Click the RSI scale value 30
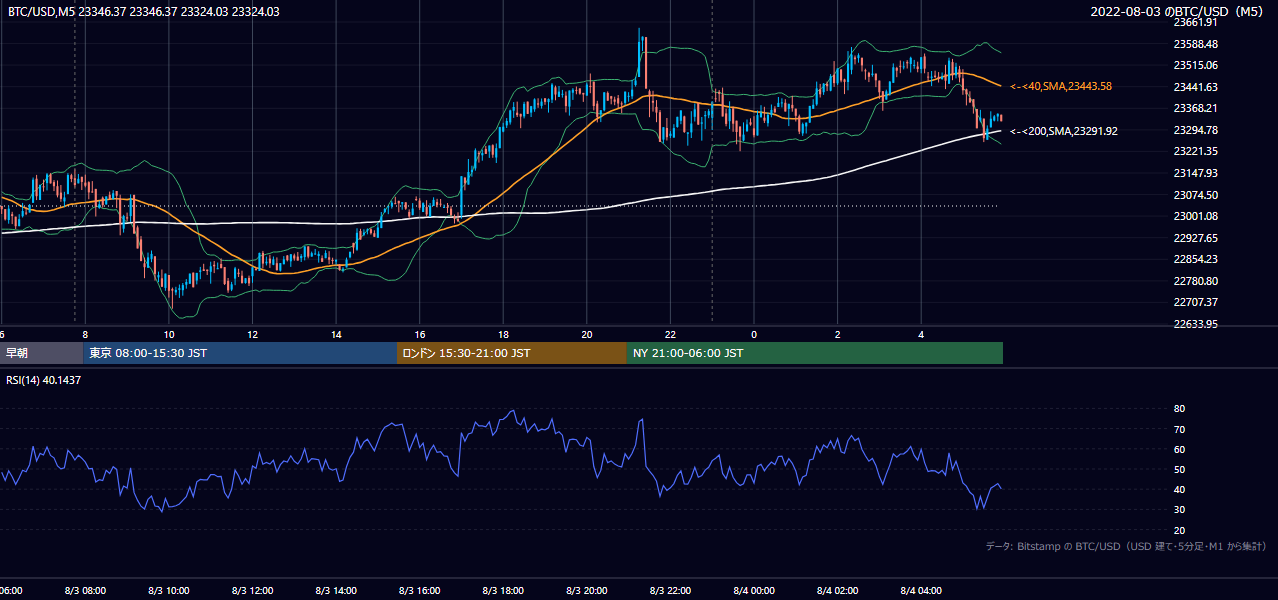This screenshot has height=600, width=1278. pos(1179,510)
